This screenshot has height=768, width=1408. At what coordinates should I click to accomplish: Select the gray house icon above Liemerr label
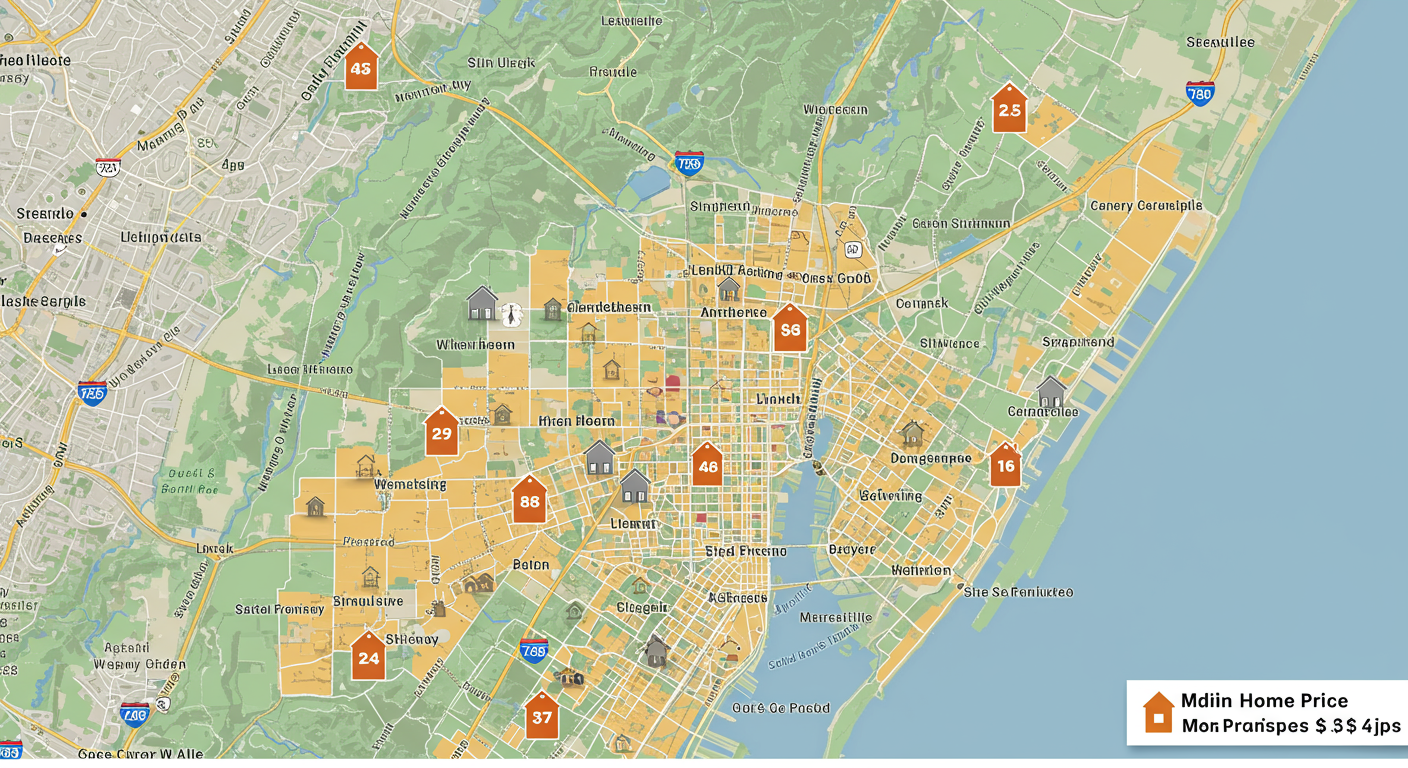tap(635, 487)
